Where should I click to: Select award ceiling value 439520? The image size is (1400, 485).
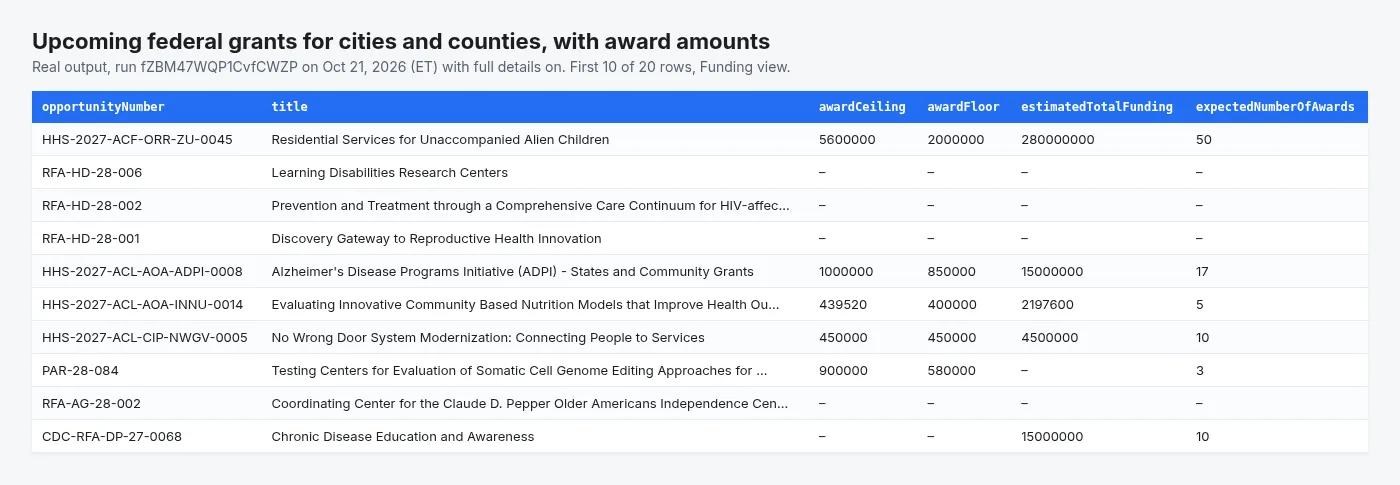843,305
